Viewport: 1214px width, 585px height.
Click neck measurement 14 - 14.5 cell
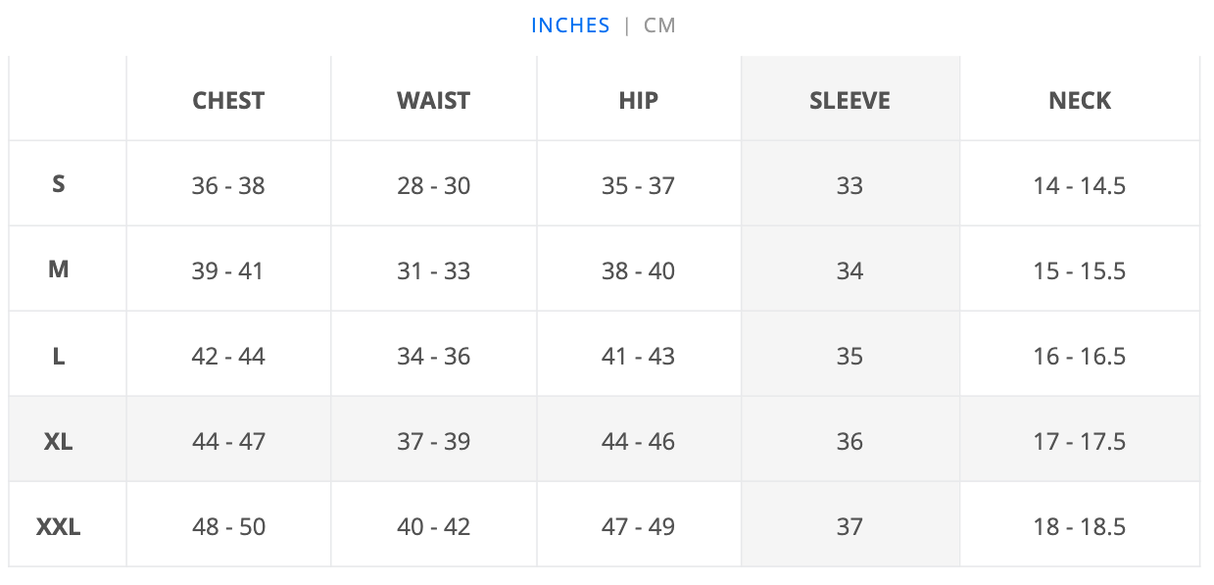[x=1079, y=185]
